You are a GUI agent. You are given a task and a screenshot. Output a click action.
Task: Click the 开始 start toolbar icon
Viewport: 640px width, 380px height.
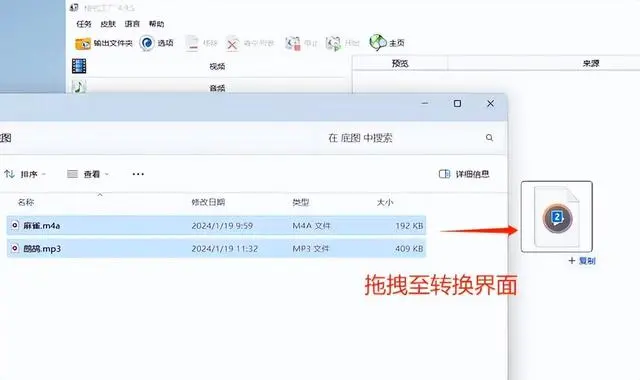pos(333,43)
